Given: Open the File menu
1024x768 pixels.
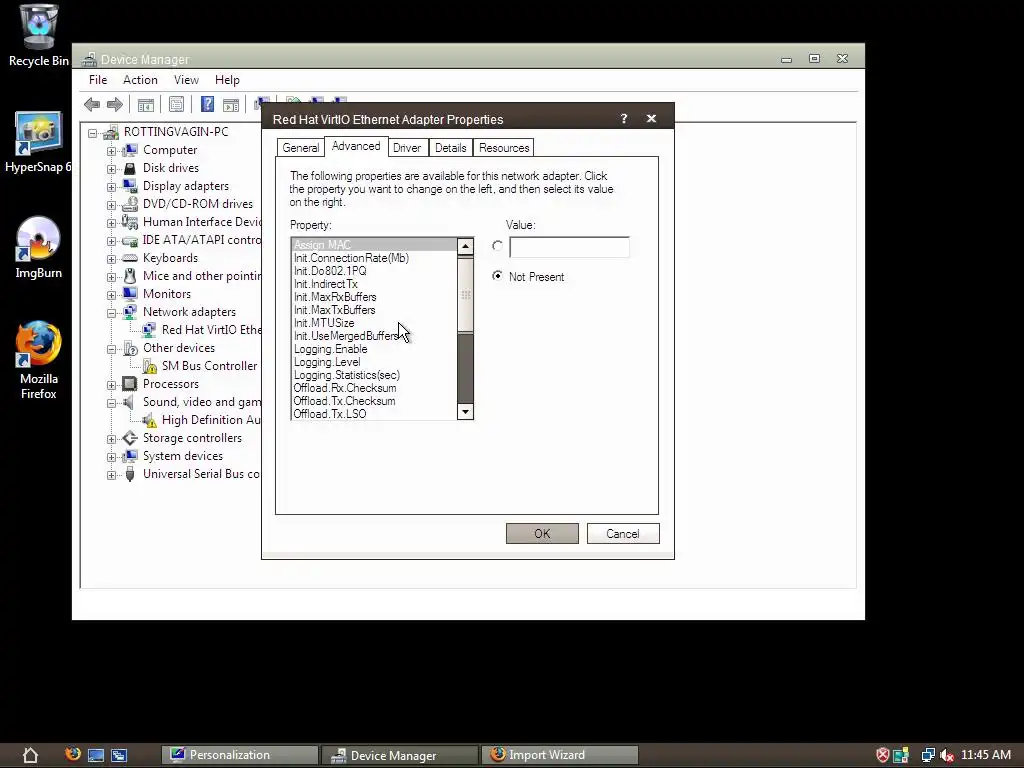Looking at the screenshot, I should [98, 80].
